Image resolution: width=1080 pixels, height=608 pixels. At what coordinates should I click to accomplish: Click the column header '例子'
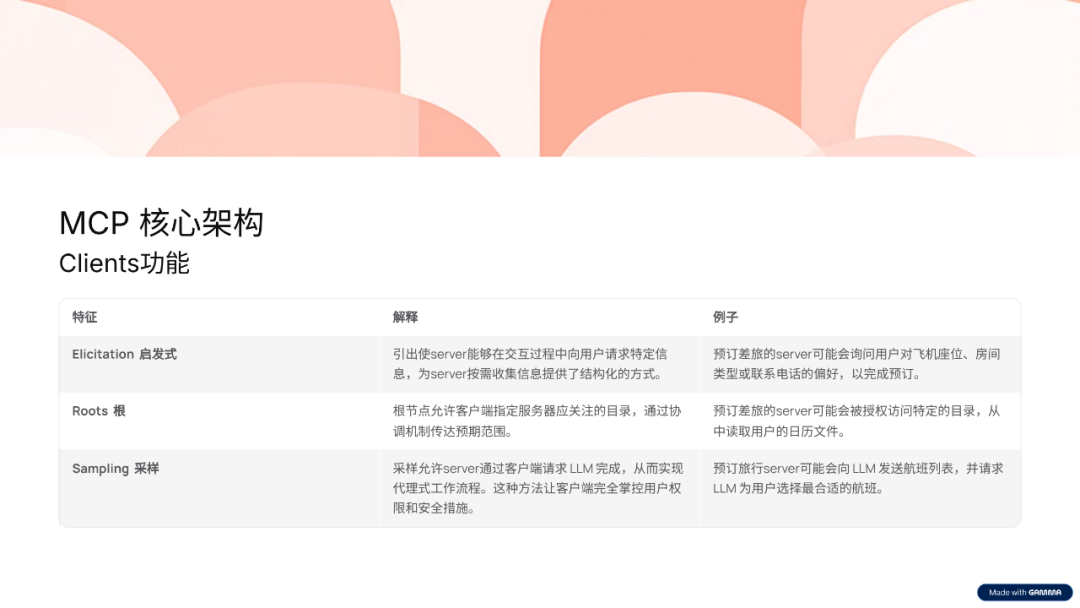725,317
